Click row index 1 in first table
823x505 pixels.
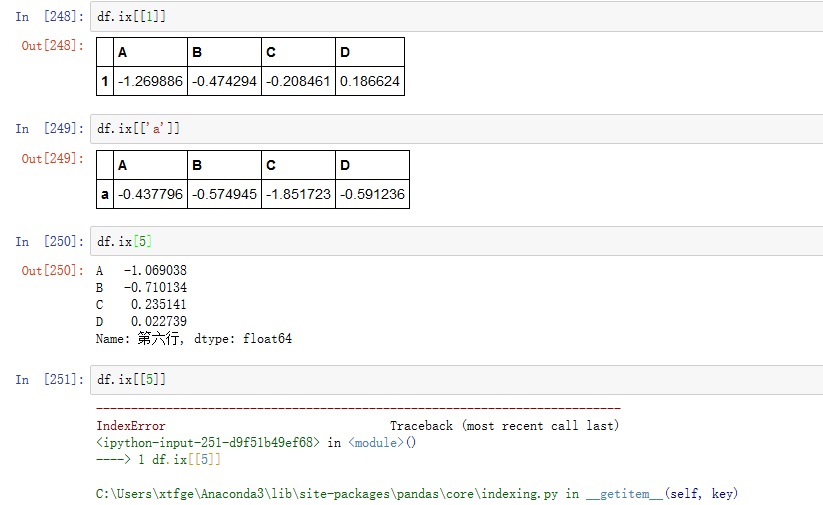point(105,81)
